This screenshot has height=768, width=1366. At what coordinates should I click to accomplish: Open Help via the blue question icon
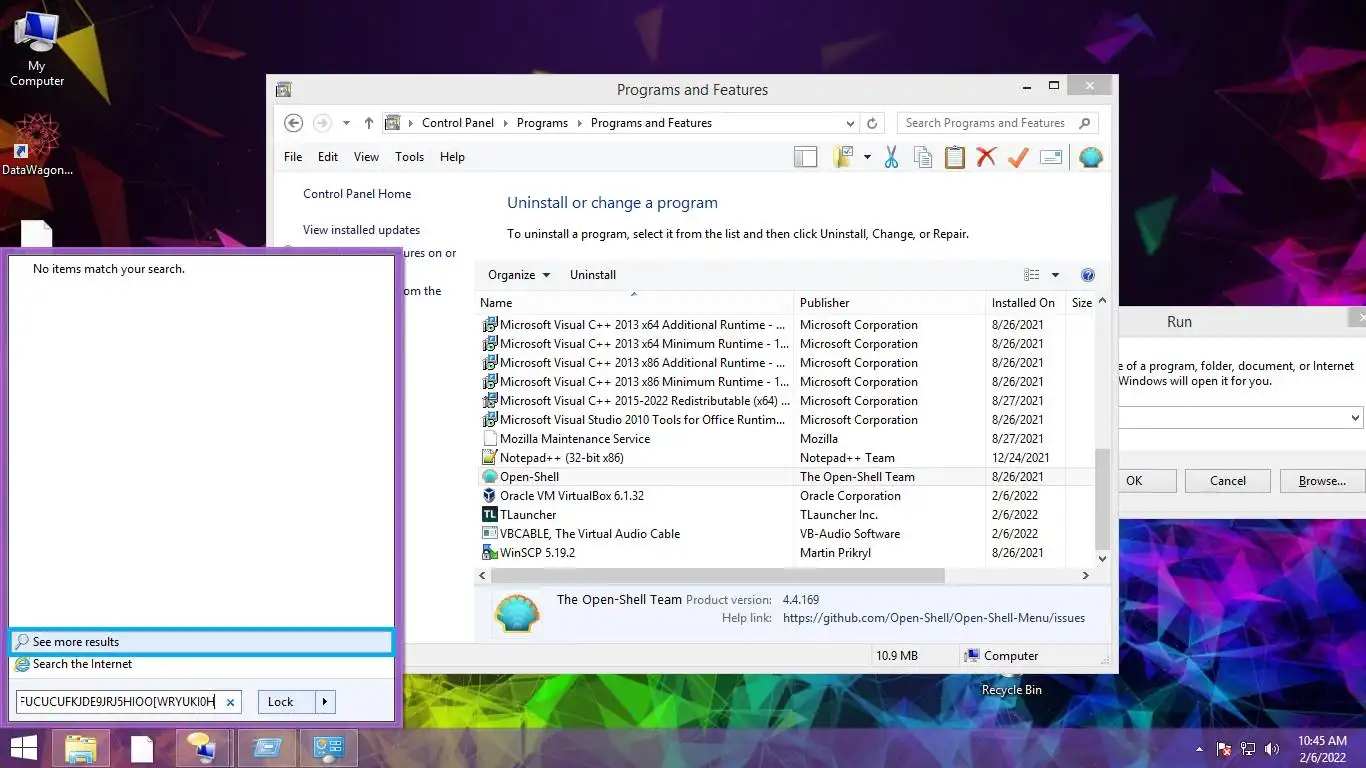coord(1088,275)
